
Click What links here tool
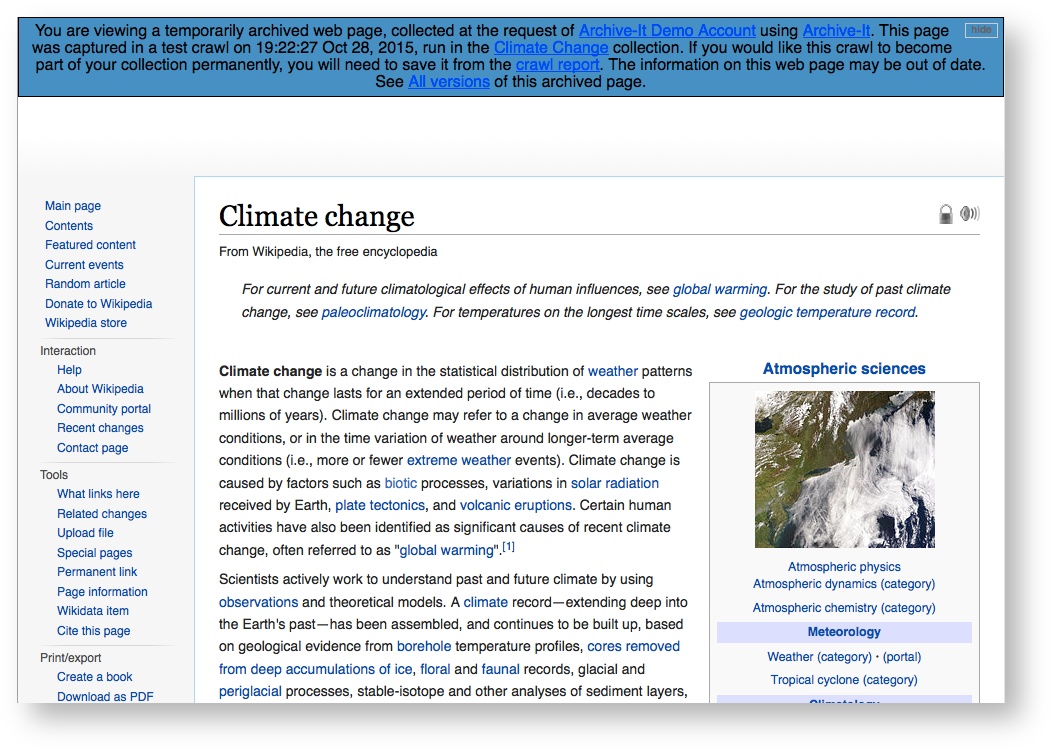coord(98,494)
